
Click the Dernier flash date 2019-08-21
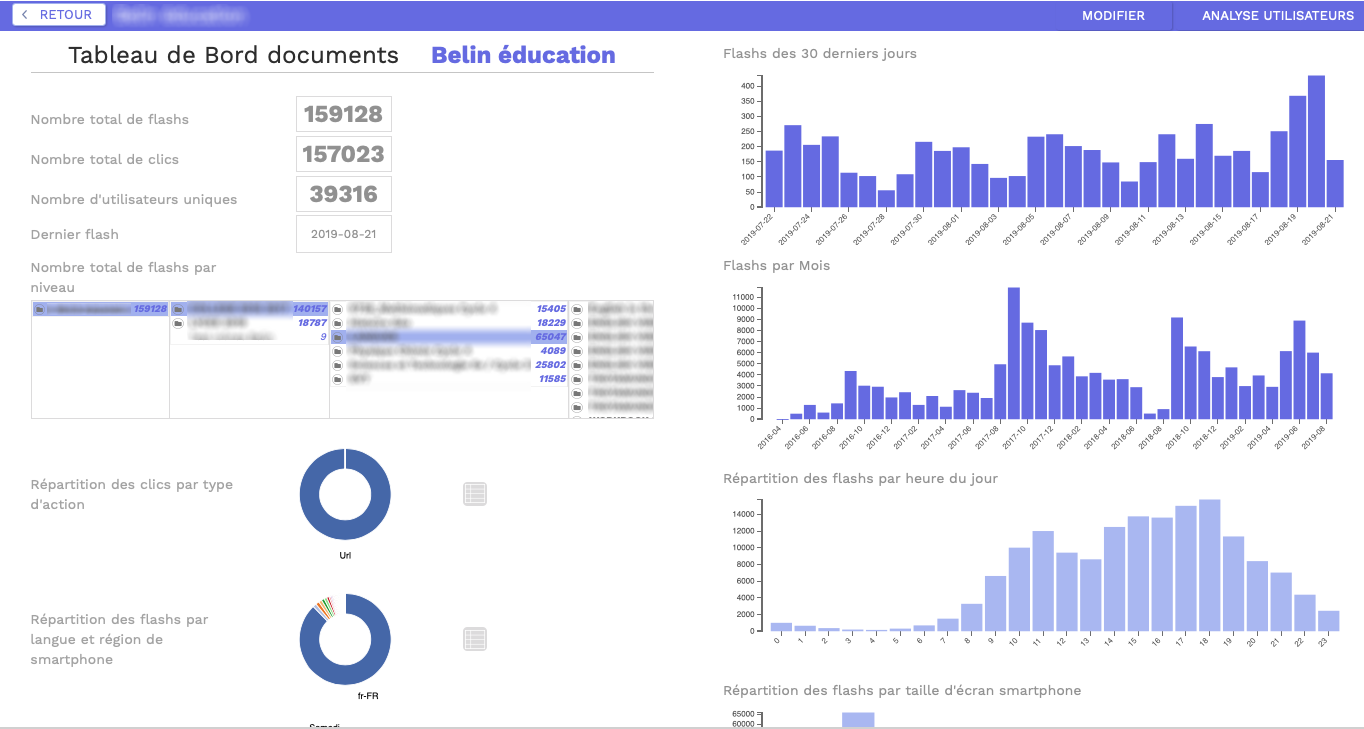coord(344,234)
